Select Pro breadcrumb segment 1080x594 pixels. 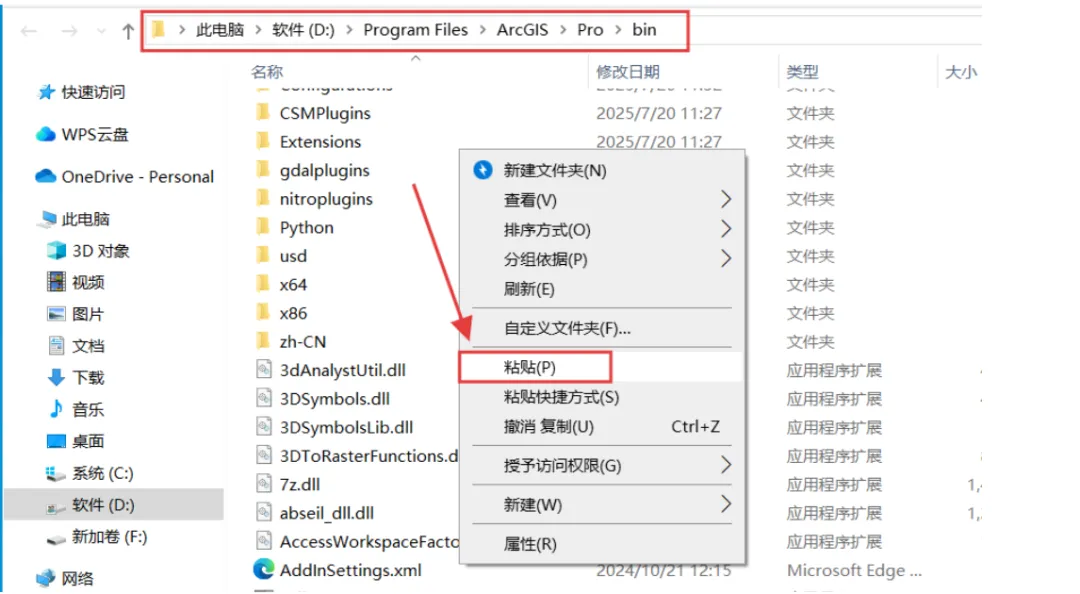pyautogui.click(x=590, y=30)
